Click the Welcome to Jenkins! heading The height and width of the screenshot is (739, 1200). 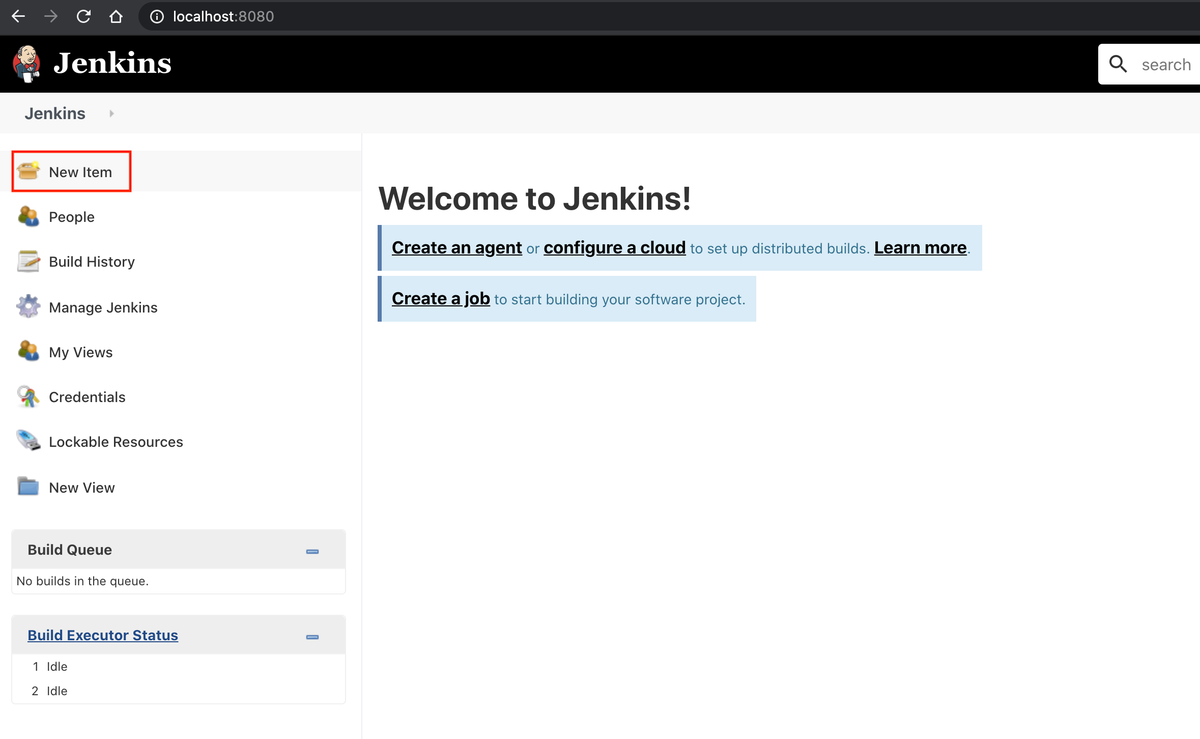point(535,198)
